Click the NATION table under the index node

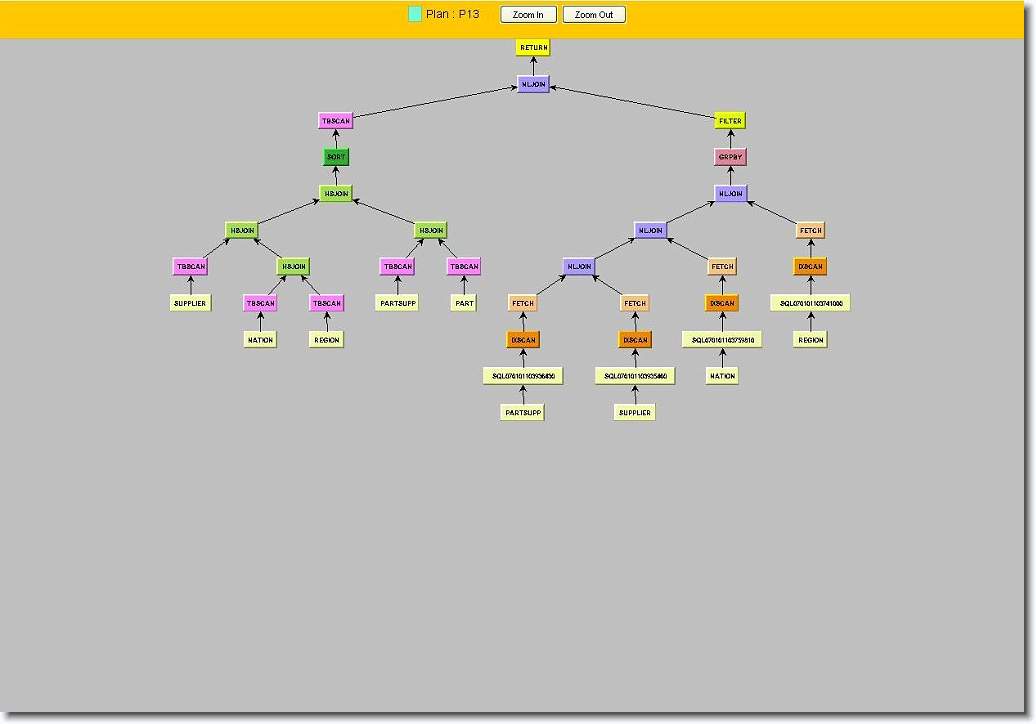click(x=722, y=376)
